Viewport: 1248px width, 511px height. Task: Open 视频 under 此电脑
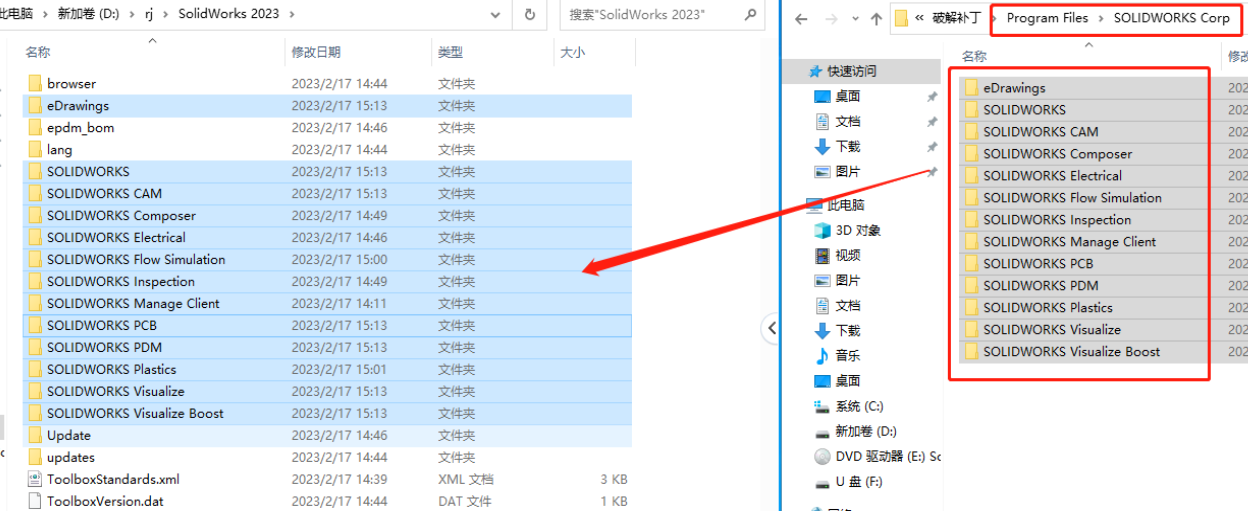[847, 255]
